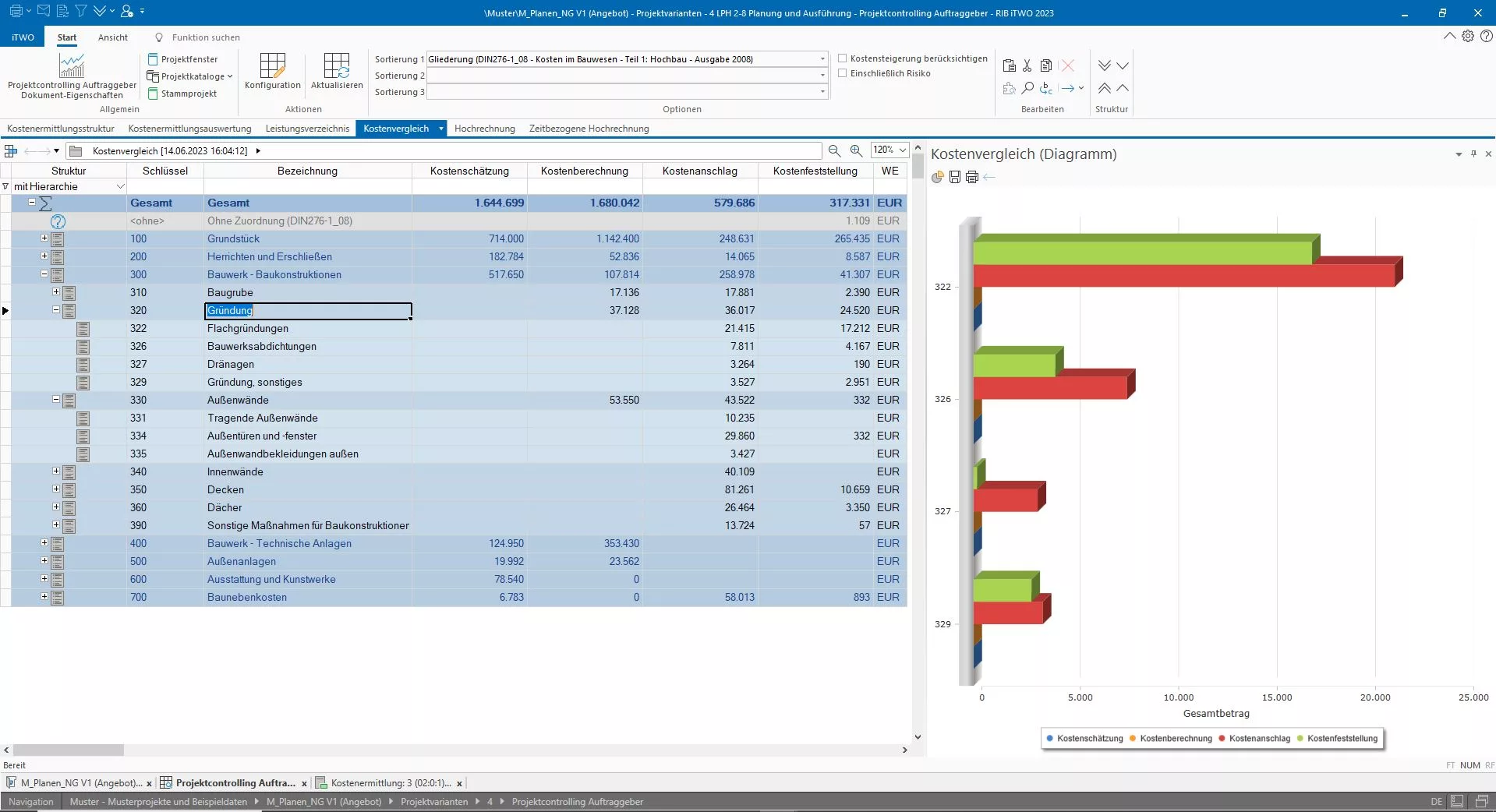This screenshot has width=1496, height=812.
Task: Click the Navigation button in the bottom bar
Action: [x=31, y=802]
